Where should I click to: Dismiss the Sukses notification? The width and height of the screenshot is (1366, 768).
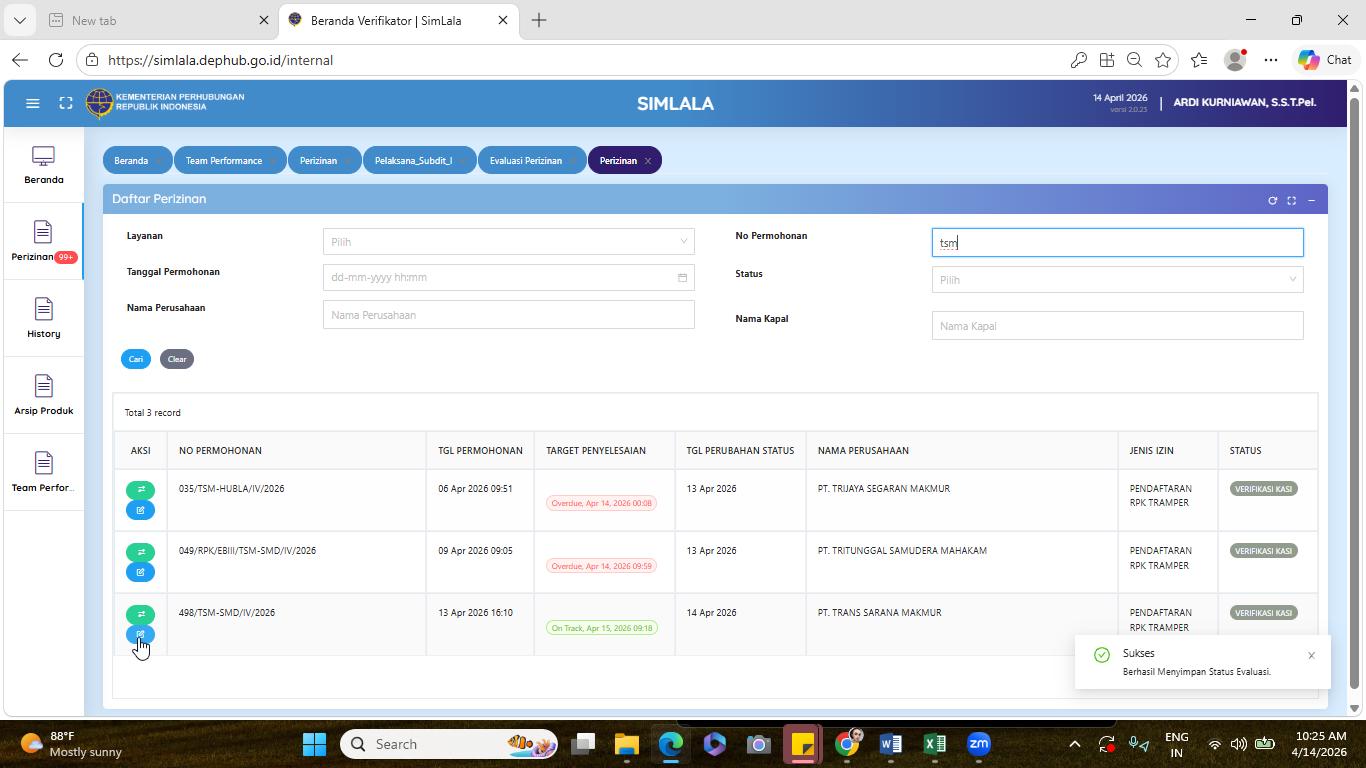(x=1311, y=656)
